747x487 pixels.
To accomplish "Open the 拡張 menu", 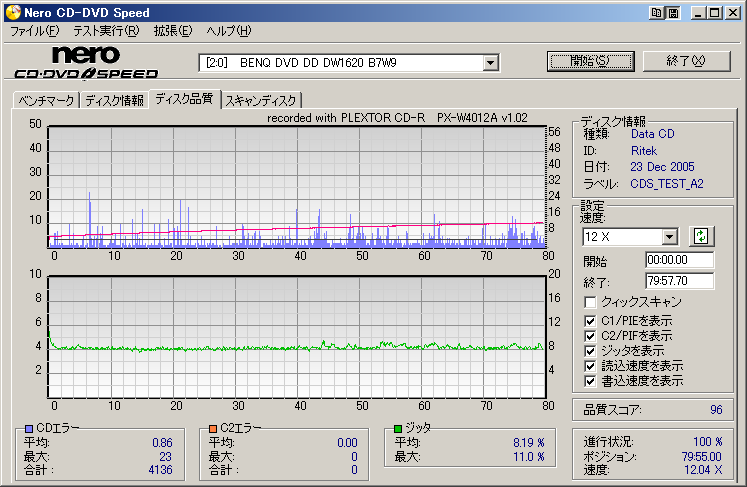I will (172, 31).
